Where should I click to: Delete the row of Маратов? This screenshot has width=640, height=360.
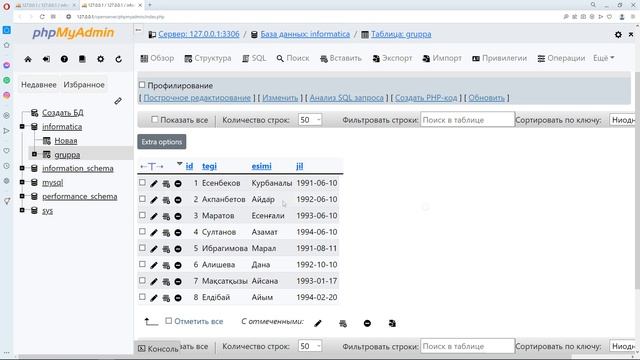pos(178,216)
